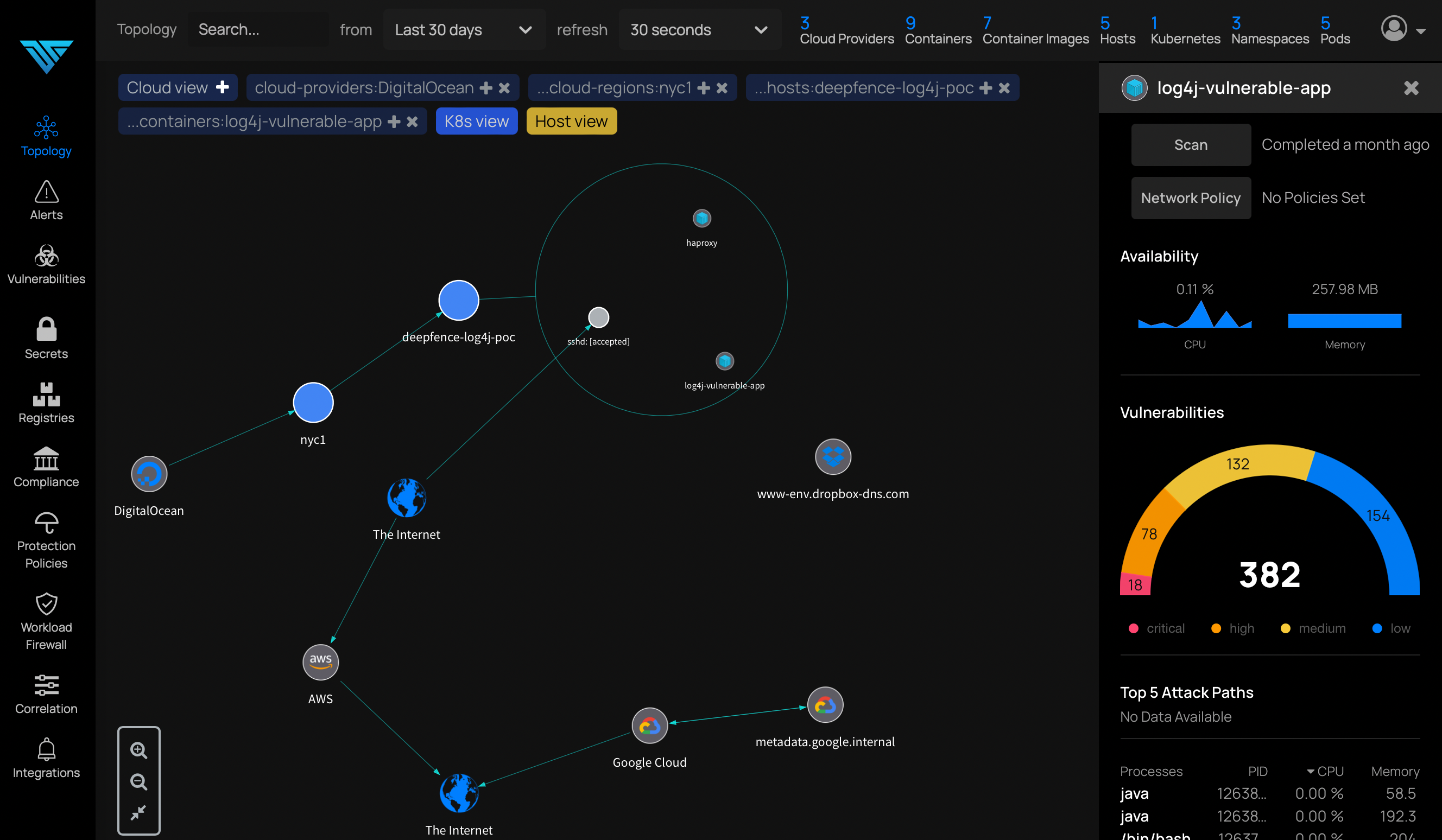Select the DigitalOcean node

pos(149,474)
